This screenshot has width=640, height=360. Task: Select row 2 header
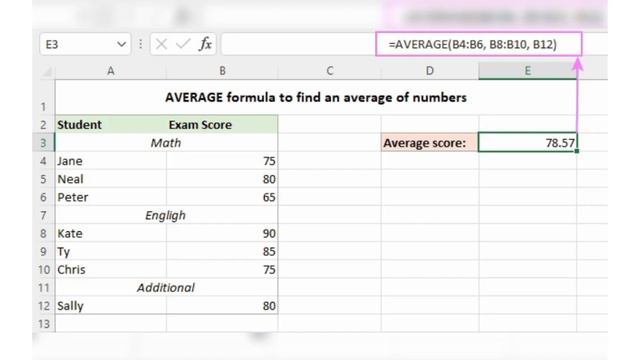(43, 124)
